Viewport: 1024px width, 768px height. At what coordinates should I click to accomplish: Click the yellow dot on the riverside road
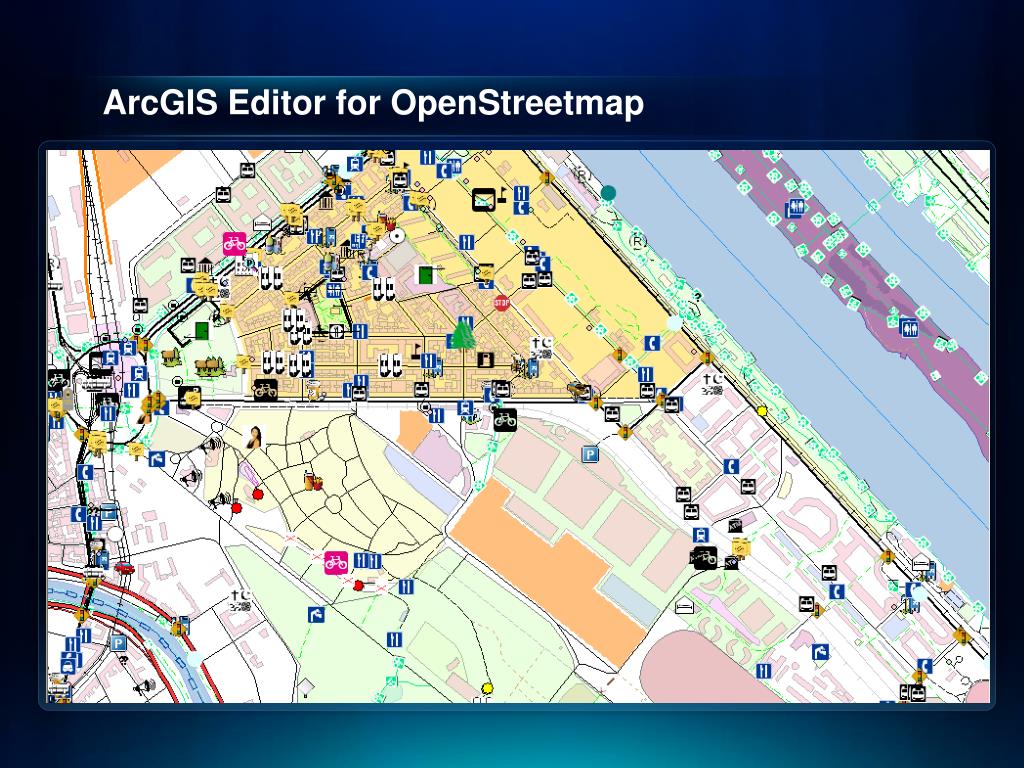point(761,411)
